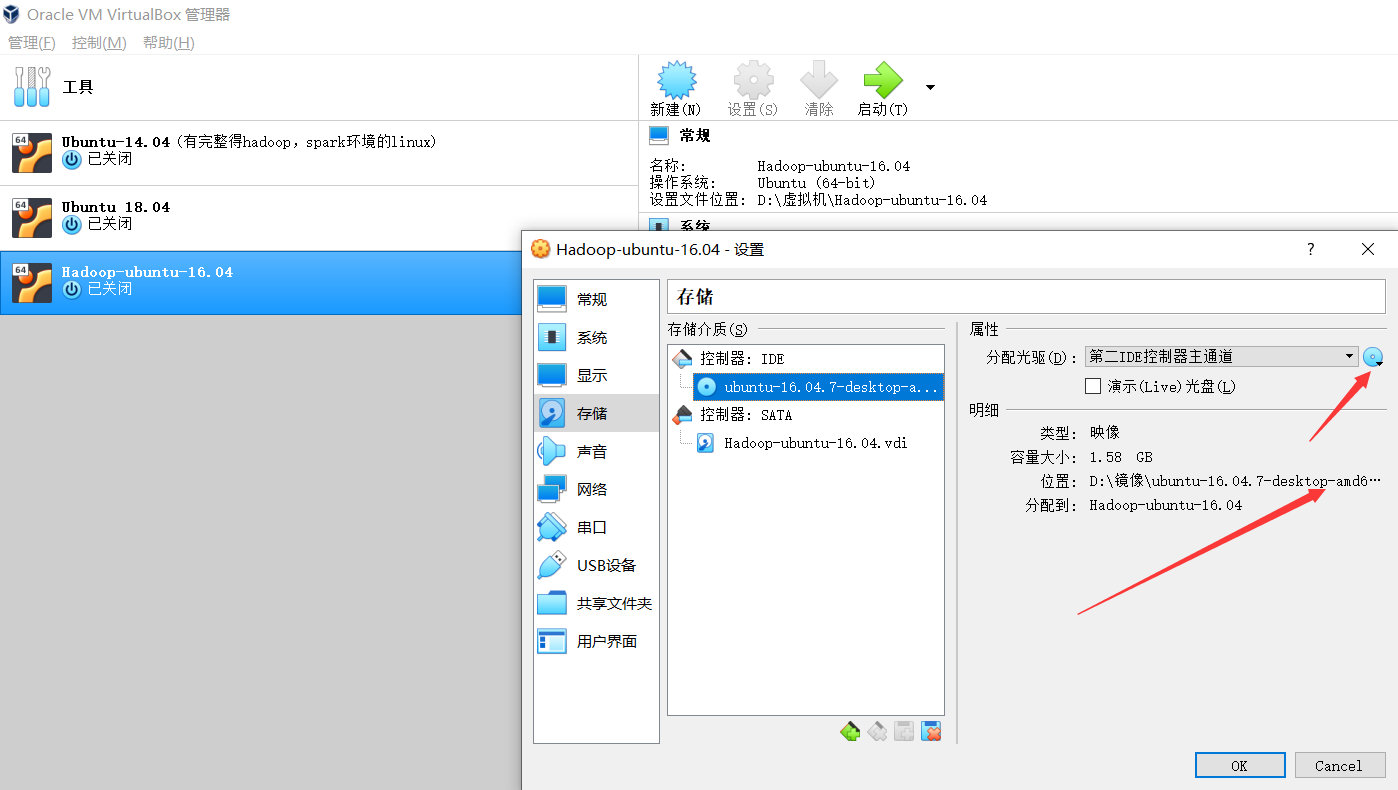The height and width of the screenshot is (790, 1398).
Task: Open 显示 settings category
Action: coord(596,375)
